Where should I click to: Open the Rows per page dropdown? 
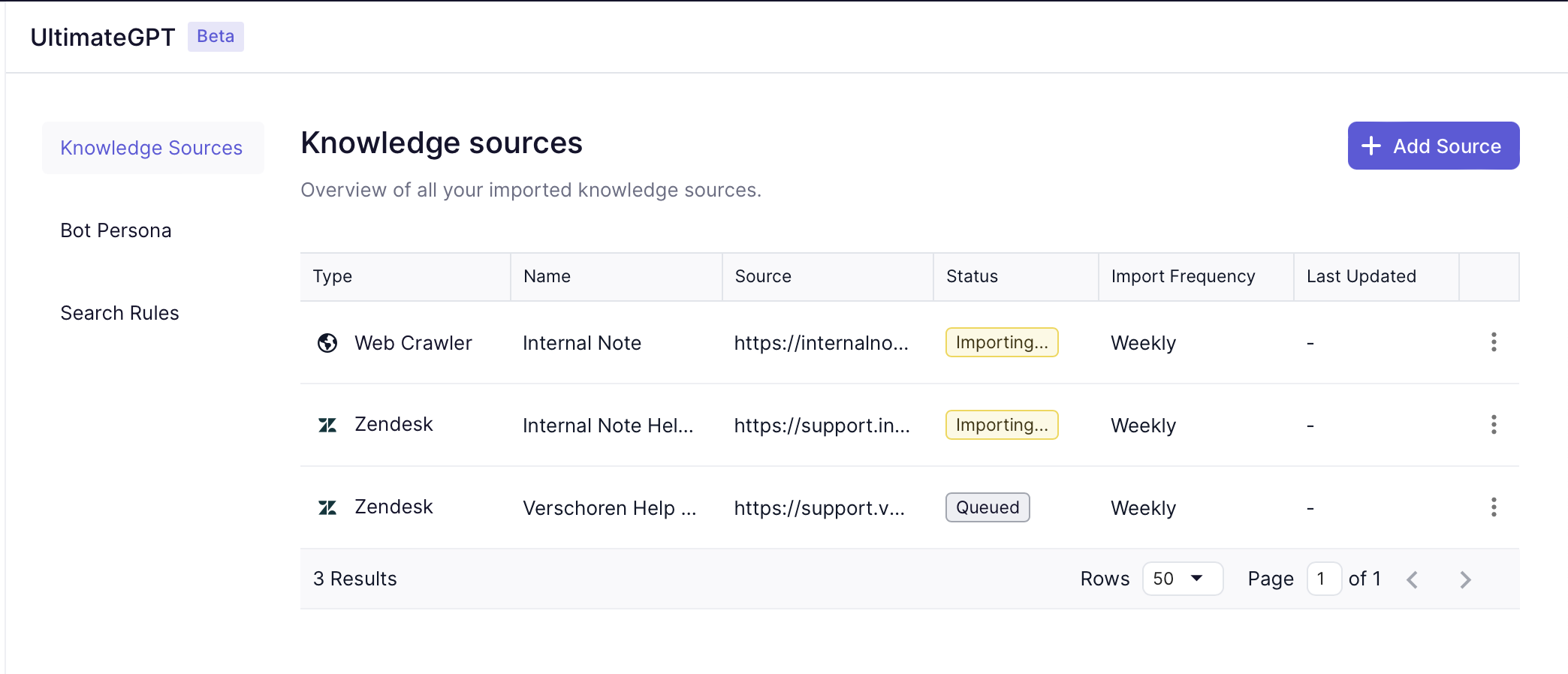click(1182, 579)
